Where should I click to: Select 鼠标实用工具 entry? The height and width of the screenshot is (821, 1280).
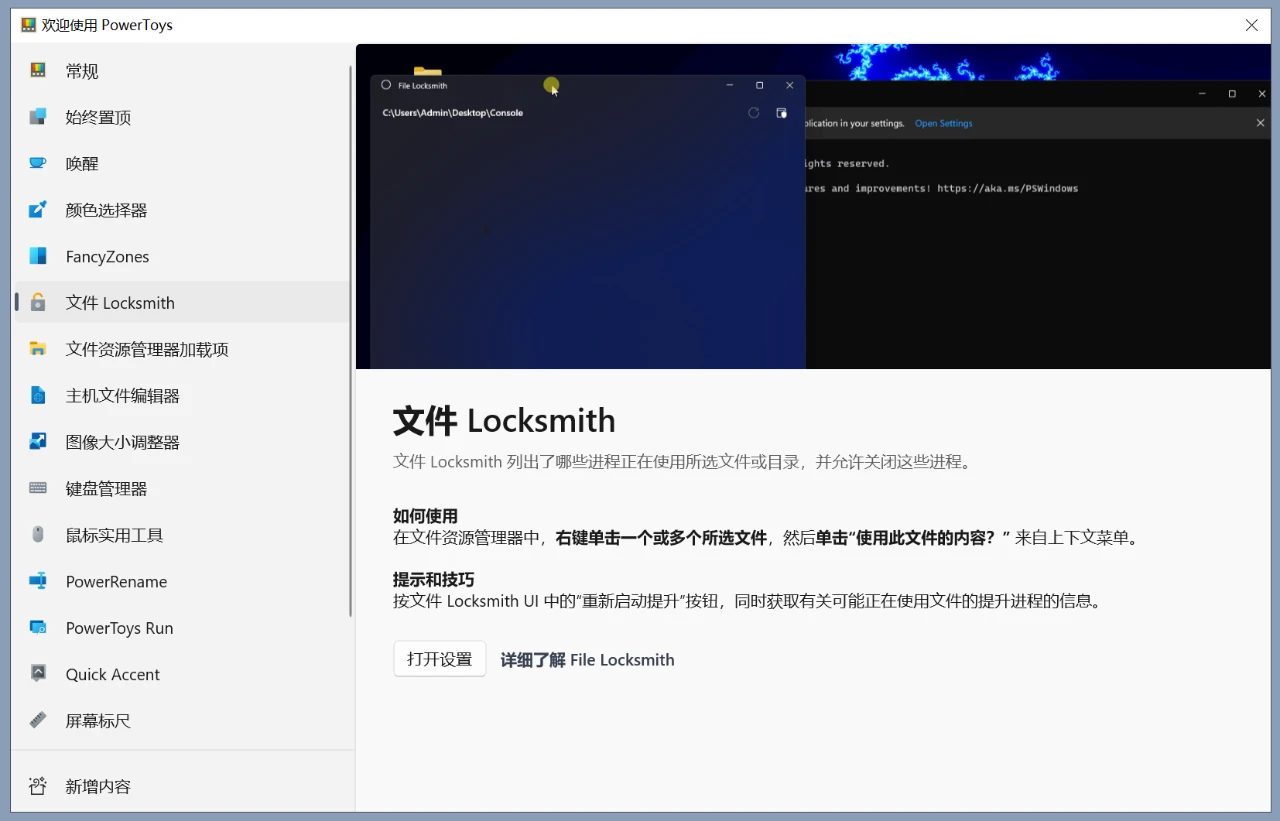click(181, 534)
